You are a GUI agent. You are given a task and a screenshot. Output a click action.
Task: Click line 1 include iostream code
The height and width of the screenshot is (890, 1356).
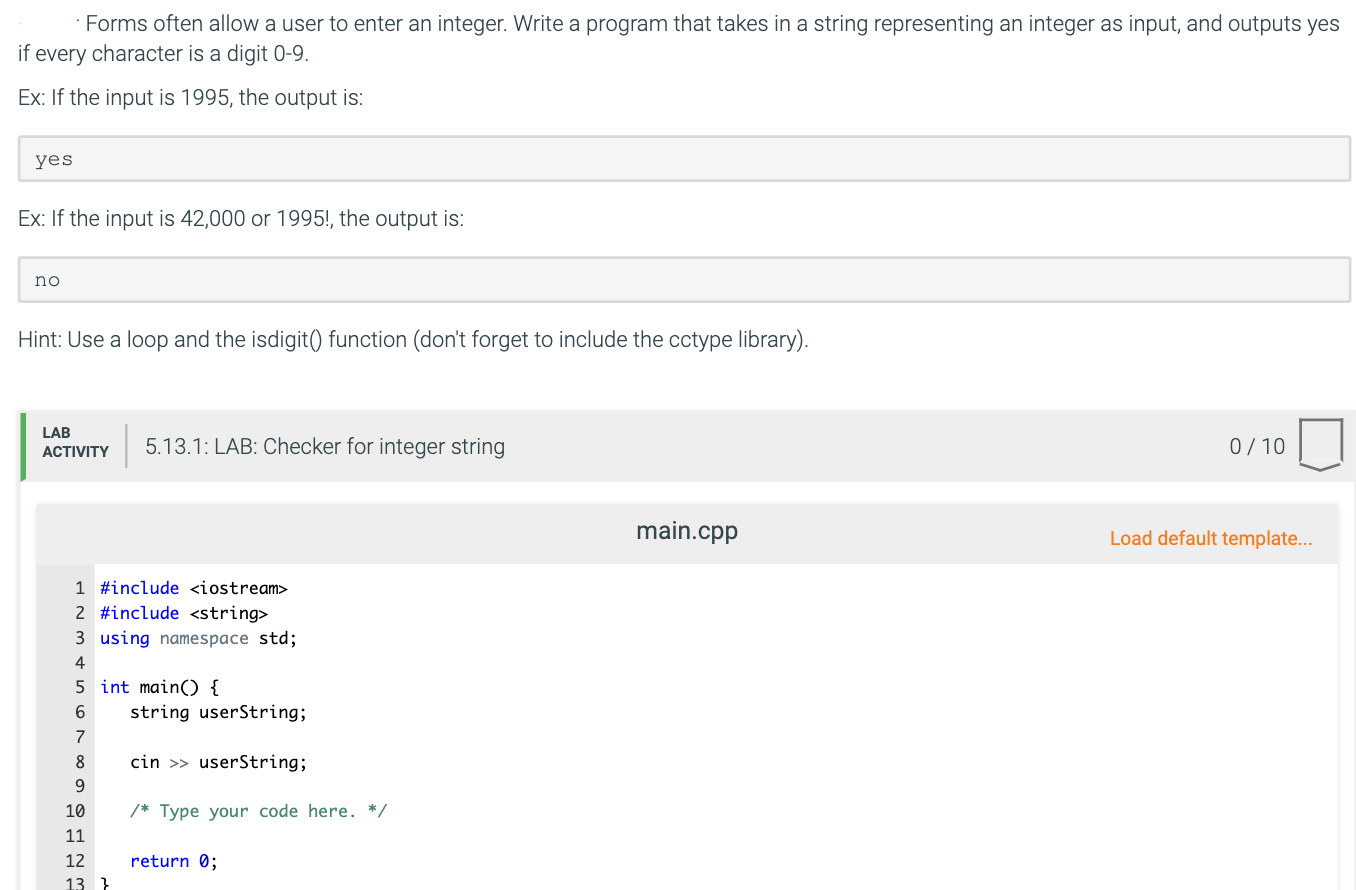[194, 588]
